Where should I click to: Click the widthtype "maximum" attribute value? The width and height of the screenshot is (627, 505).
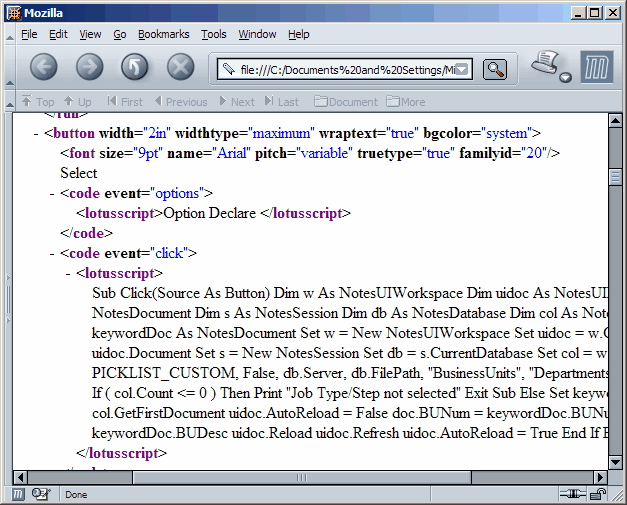(x=281, y=133)
